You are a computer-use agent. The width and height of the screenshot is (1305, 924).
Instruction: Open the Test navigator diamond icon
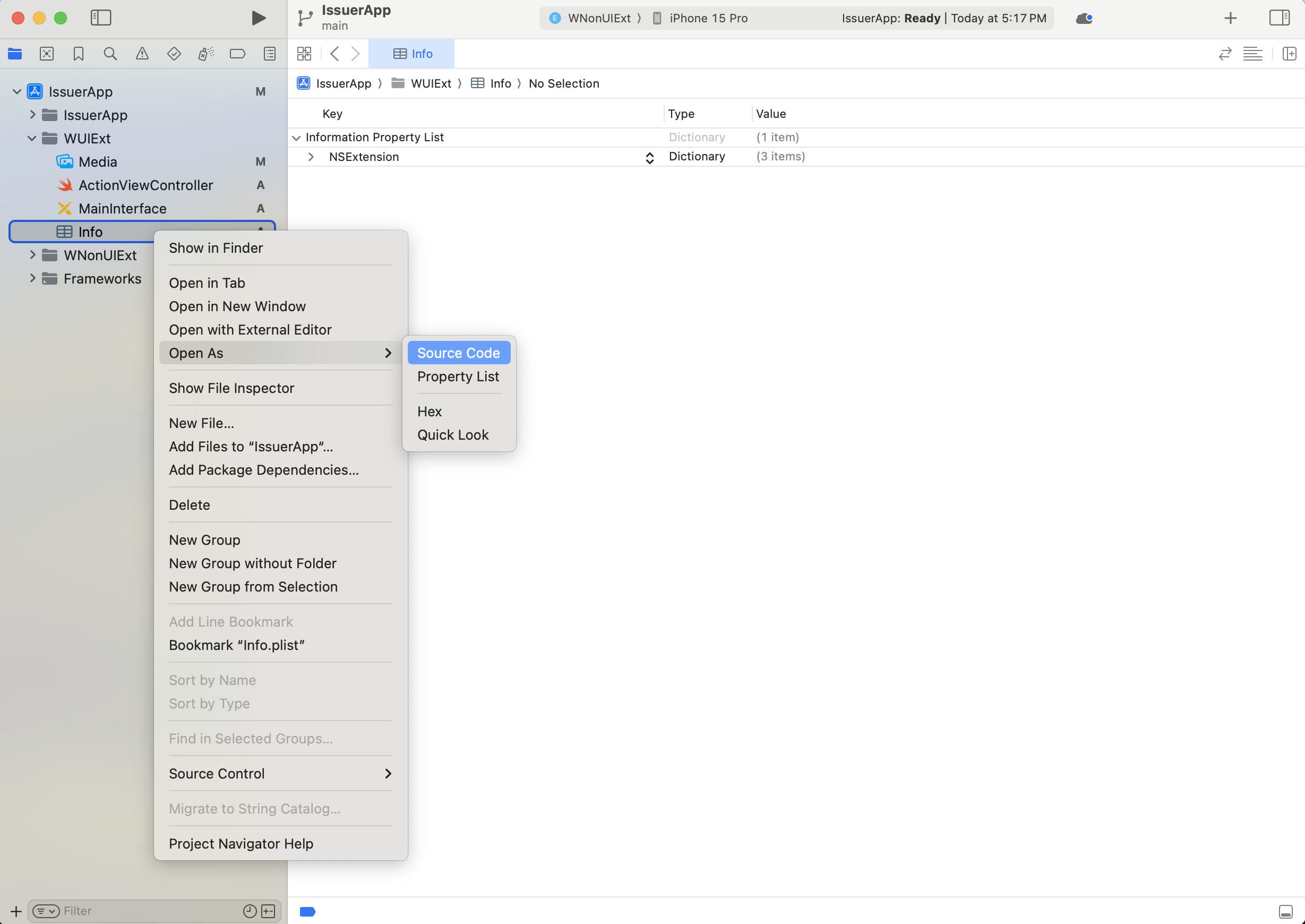[174, 54]
